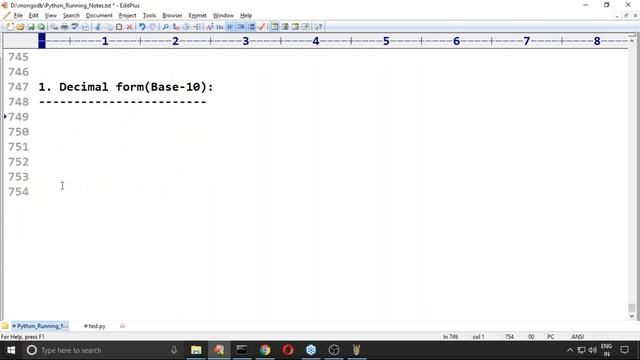The image size is (640, 360).
Task: Open Google Chrome from the taskbar
Action: coord(265,350)
